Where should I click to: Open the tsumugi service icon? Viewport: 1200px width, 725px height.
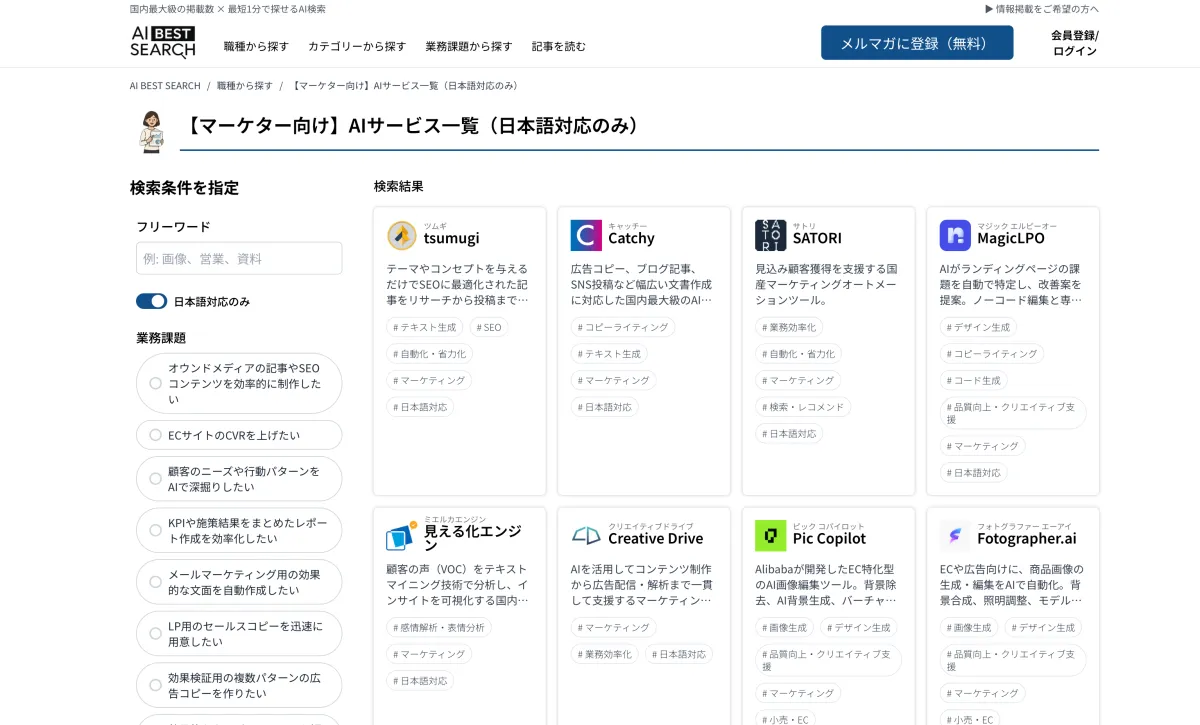point(402,236)
